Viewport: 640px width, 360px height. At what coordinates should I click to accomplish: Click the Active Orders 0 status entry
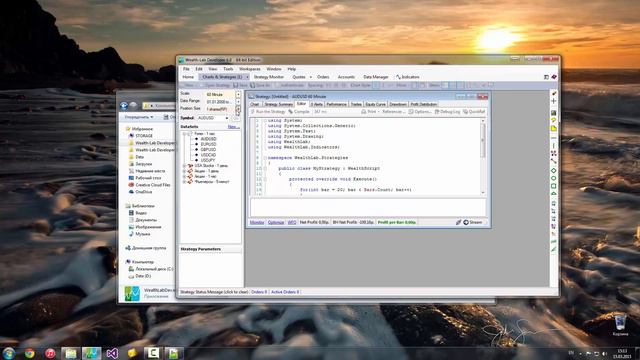285,292
